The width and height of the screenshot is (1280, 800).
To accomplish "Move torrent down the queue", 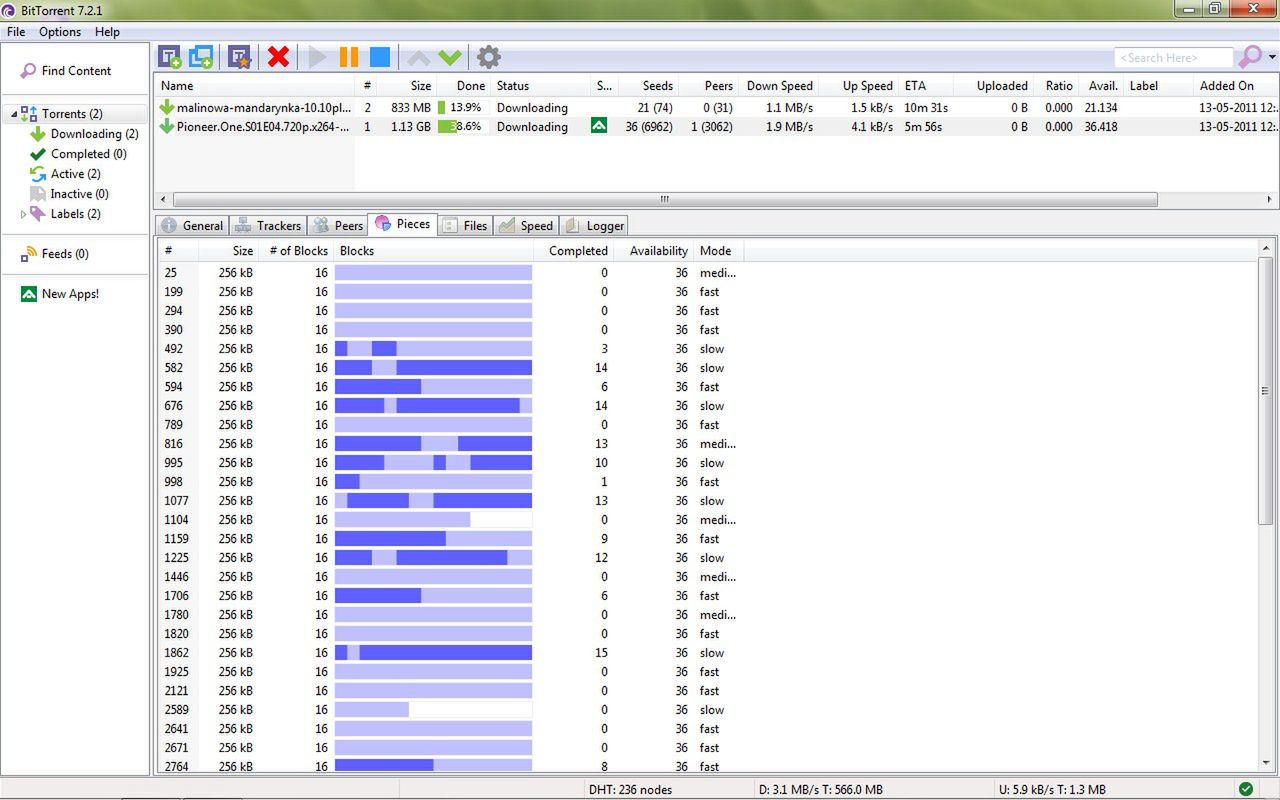I will (x=450, y=58).
